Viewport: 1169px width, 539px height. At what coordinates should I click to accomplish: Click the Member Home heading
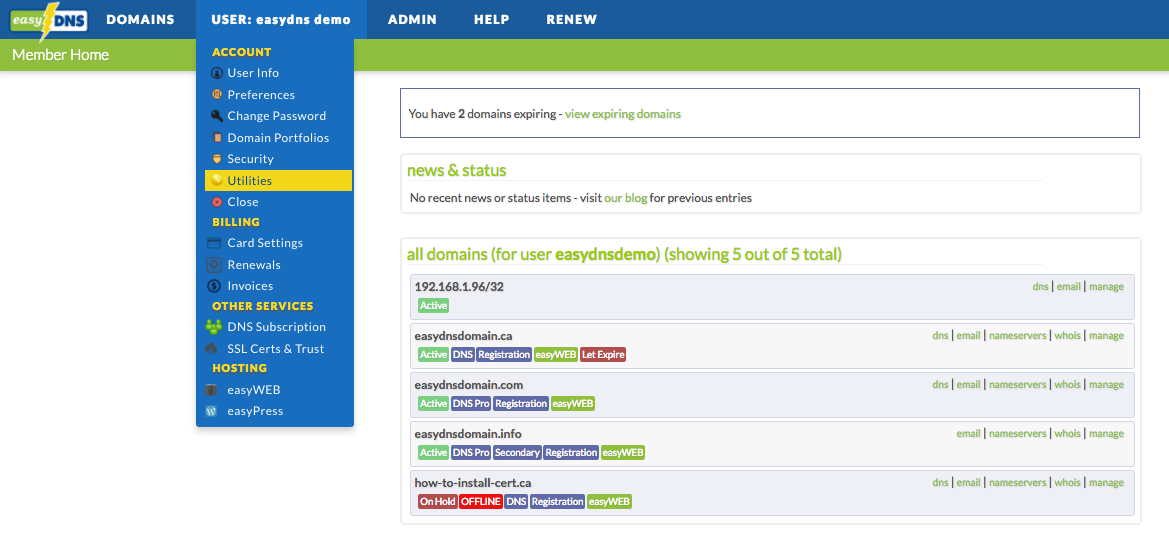pos(60,54)
